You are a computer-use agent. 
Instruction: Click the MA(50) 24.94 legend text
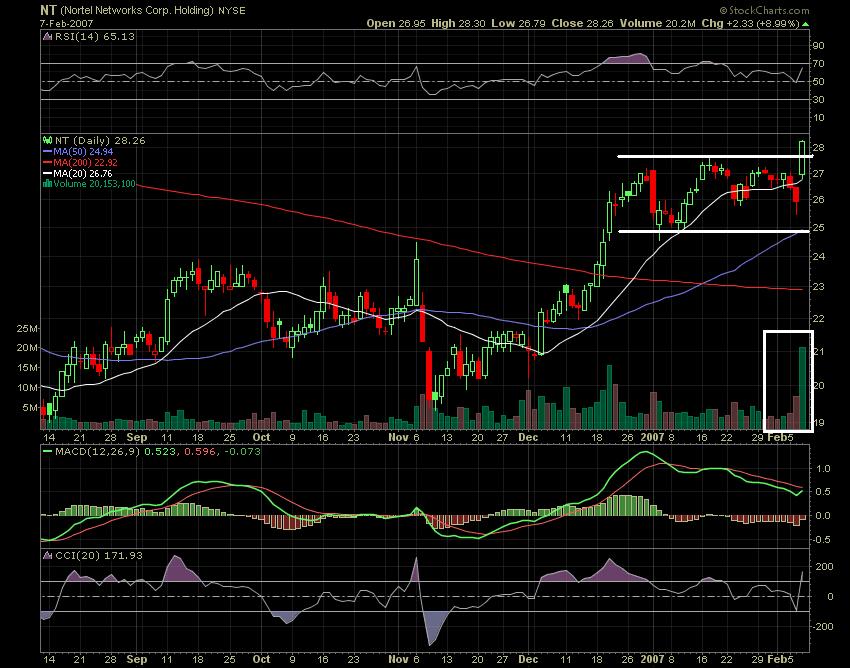(x=83, y=152)
